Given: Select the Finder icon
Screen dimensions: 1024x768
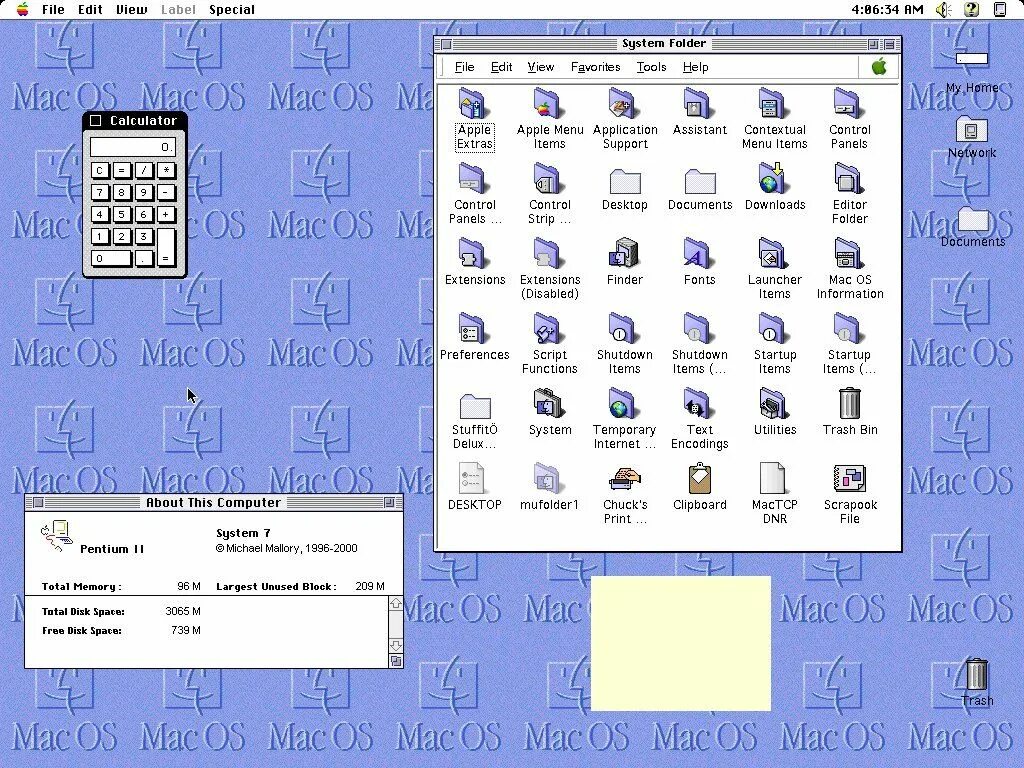Looking at the screenshot, I should pos(624,254).
